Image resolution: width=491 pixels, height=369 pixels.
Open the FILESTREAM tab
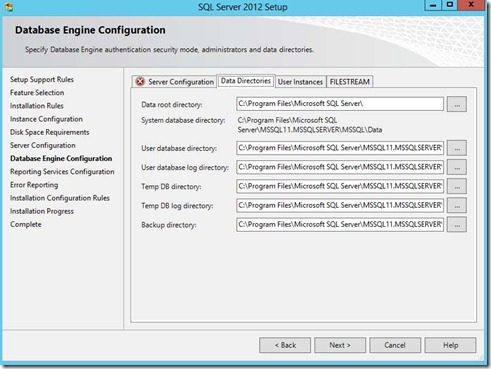point(350,82)
